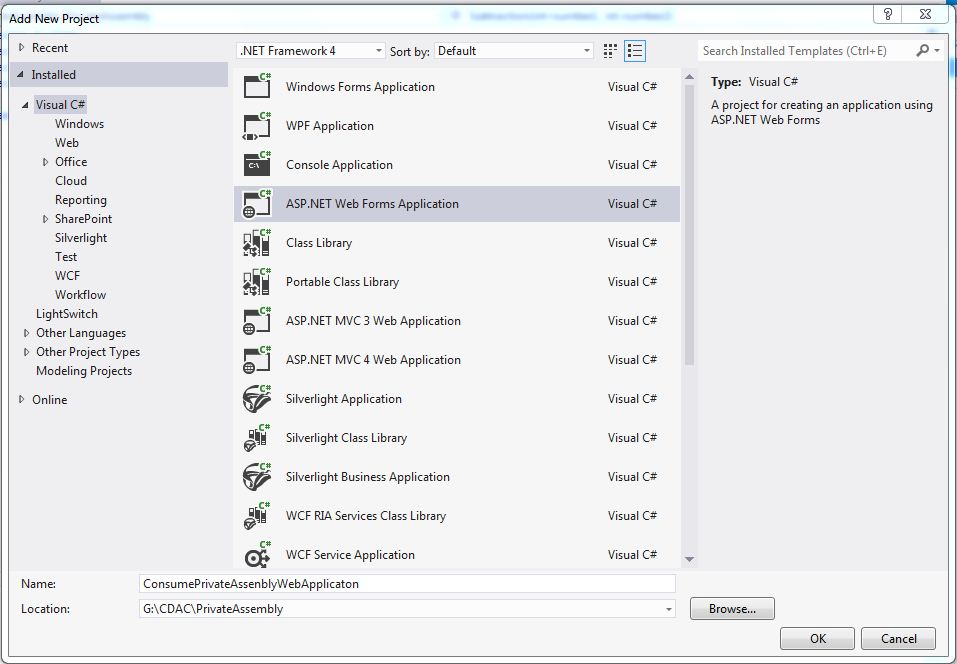Expand the Recent section
957x664 pixels.
pyautogui.click(x=21, y=48)
